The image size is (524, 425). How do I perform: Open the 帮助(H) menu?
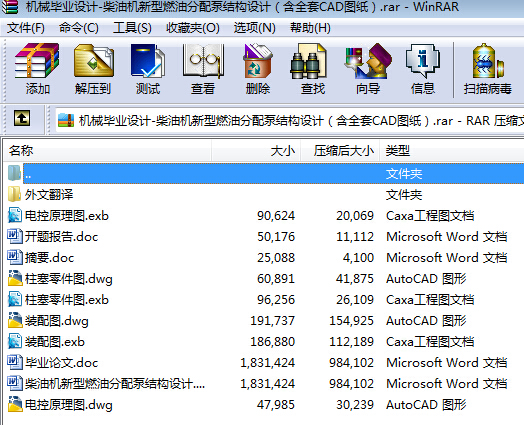pyautogui.click(x=310, y=28)
